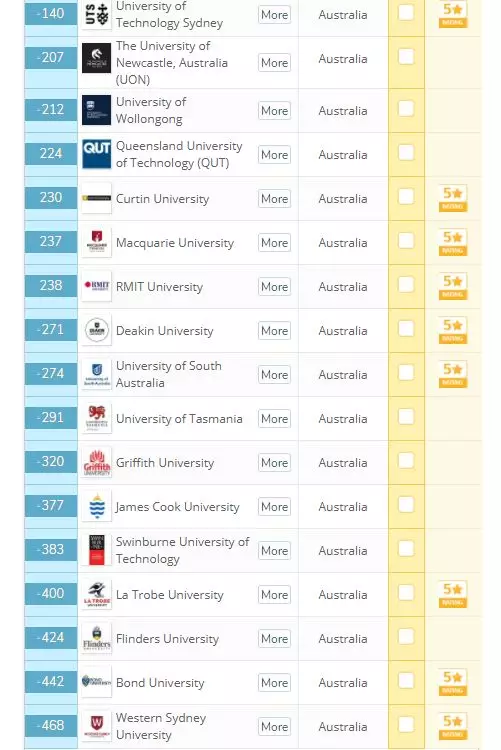Click the Bond University name link
The width and height of the screenshot is (501, 750).
coord(160,683)
